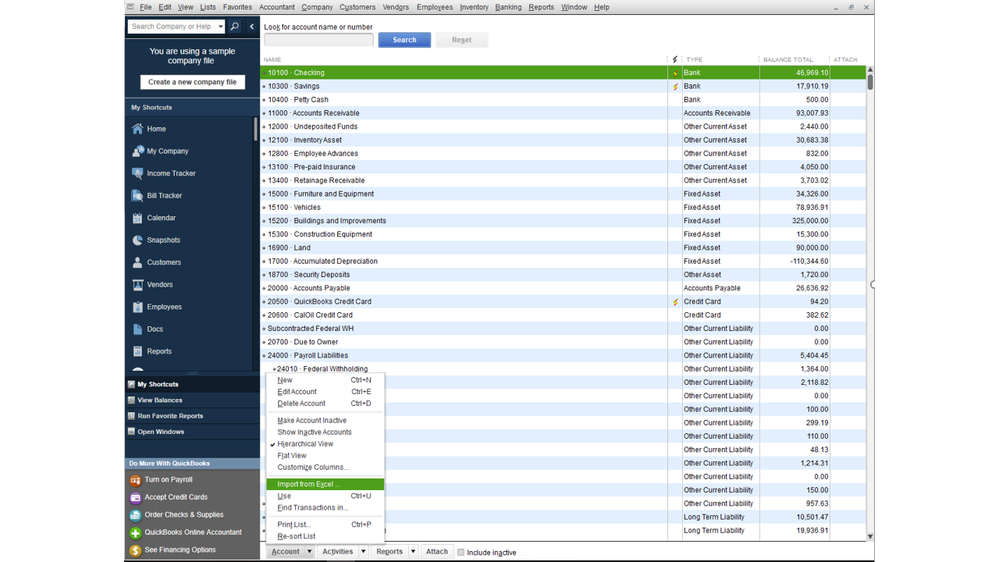The height and width of the screenshot is (562, 999).
Task: Click lightning bolt column header icon
Action: tap(675, 59)
